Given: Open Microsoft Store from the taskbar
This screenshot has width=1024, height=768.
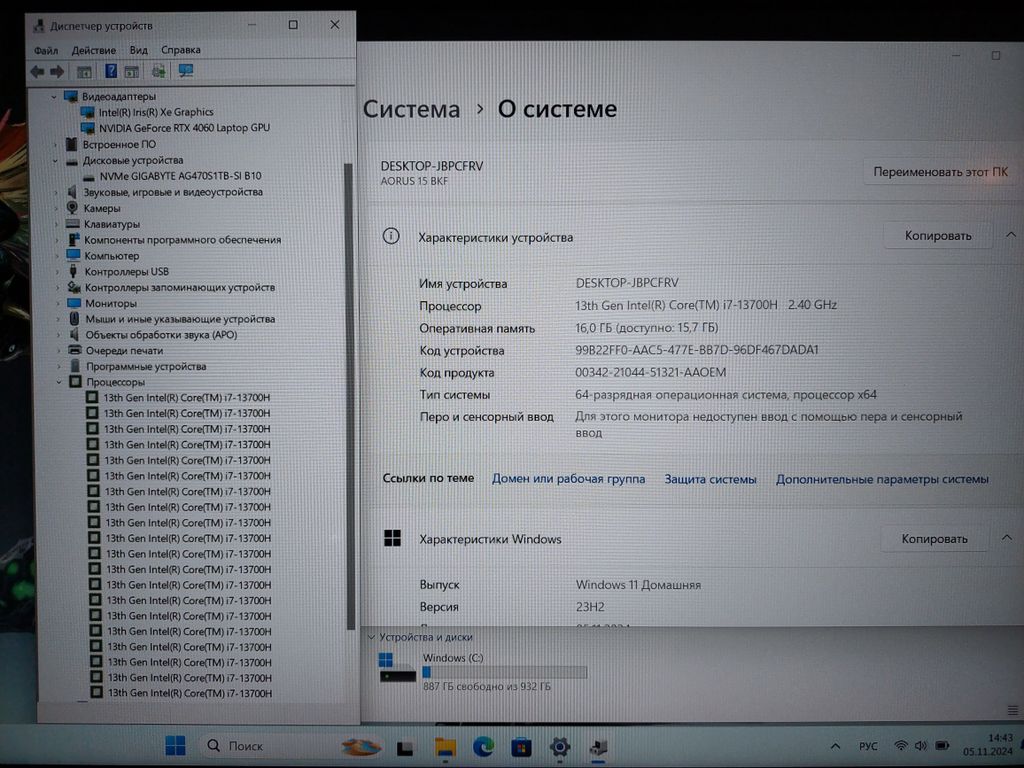Looking at the screenshot, I should click(521, 746).
